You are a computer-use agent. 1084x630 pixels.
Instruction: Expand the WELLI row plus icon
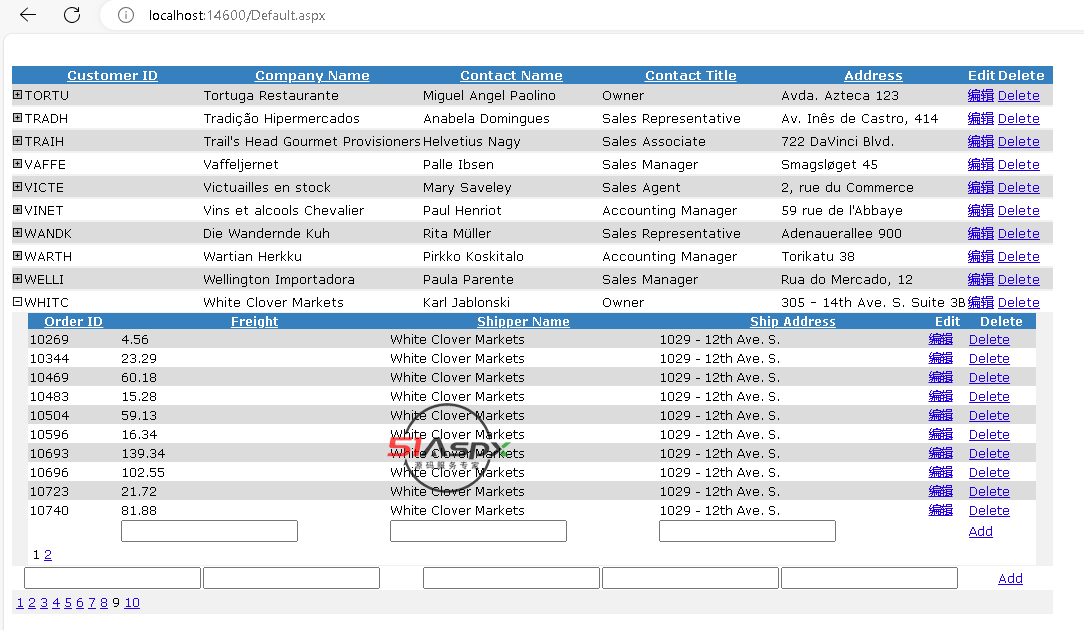[x=17, y=279]
